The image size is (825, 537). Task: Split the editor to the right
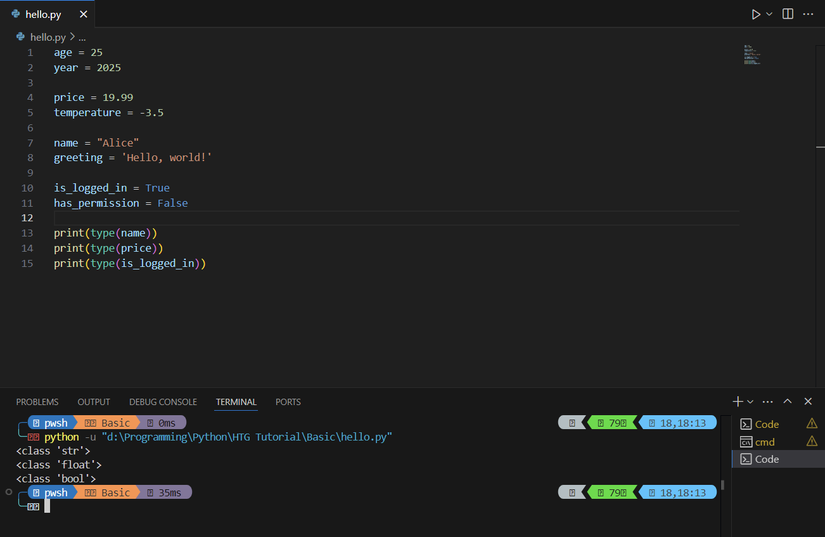point(788,14)
